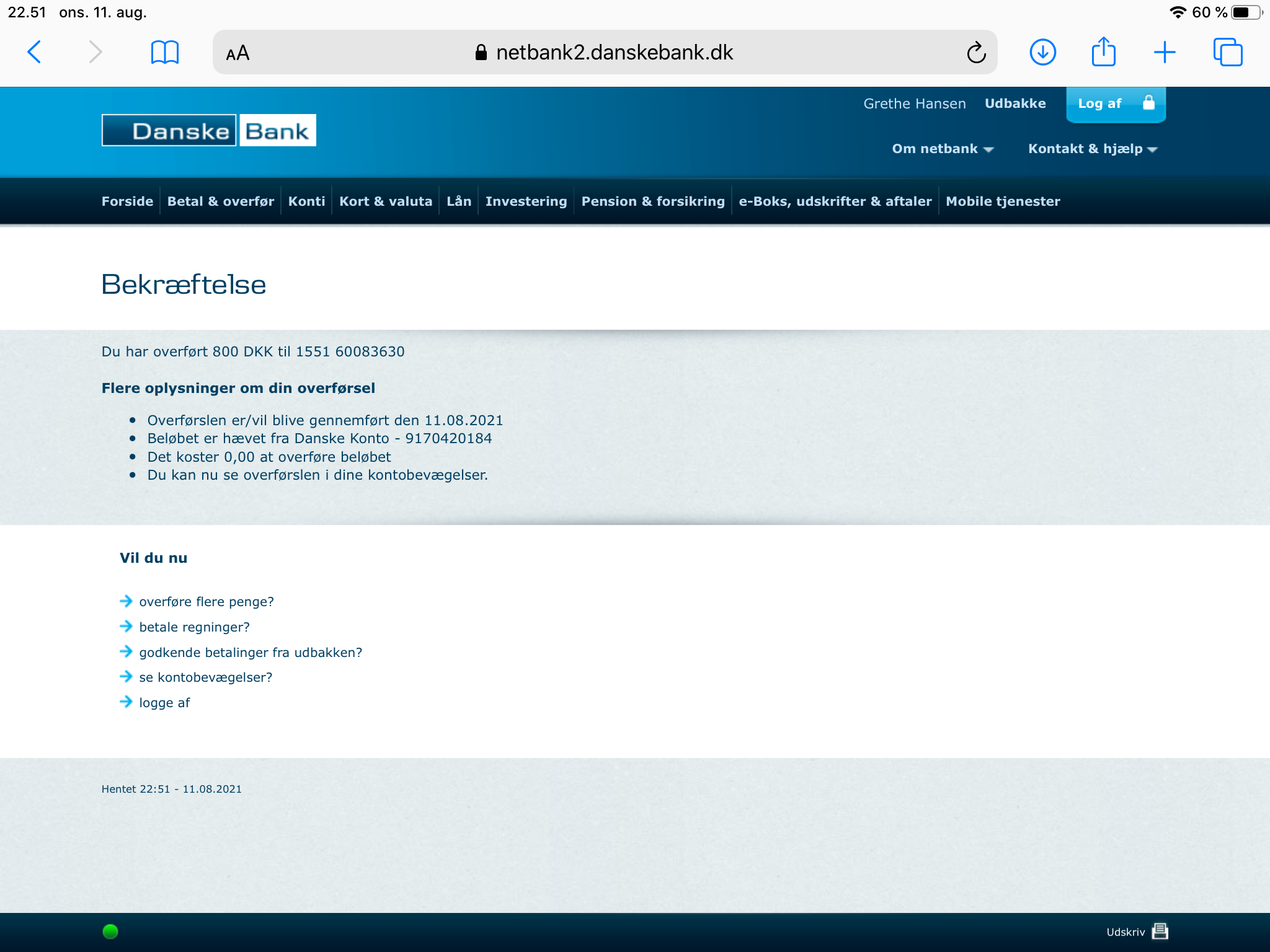The image size is (1270, 952).
Task: Click the Danske Bank logo
Action: pos(209,130)
